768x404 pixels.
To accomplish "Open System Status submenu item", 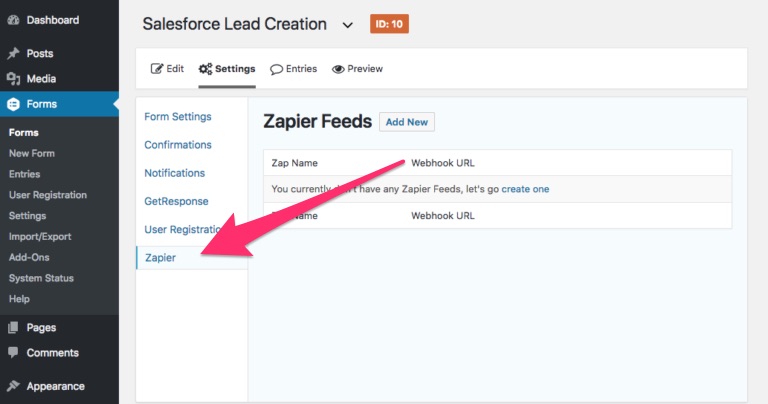I will (x=41, y=278).
